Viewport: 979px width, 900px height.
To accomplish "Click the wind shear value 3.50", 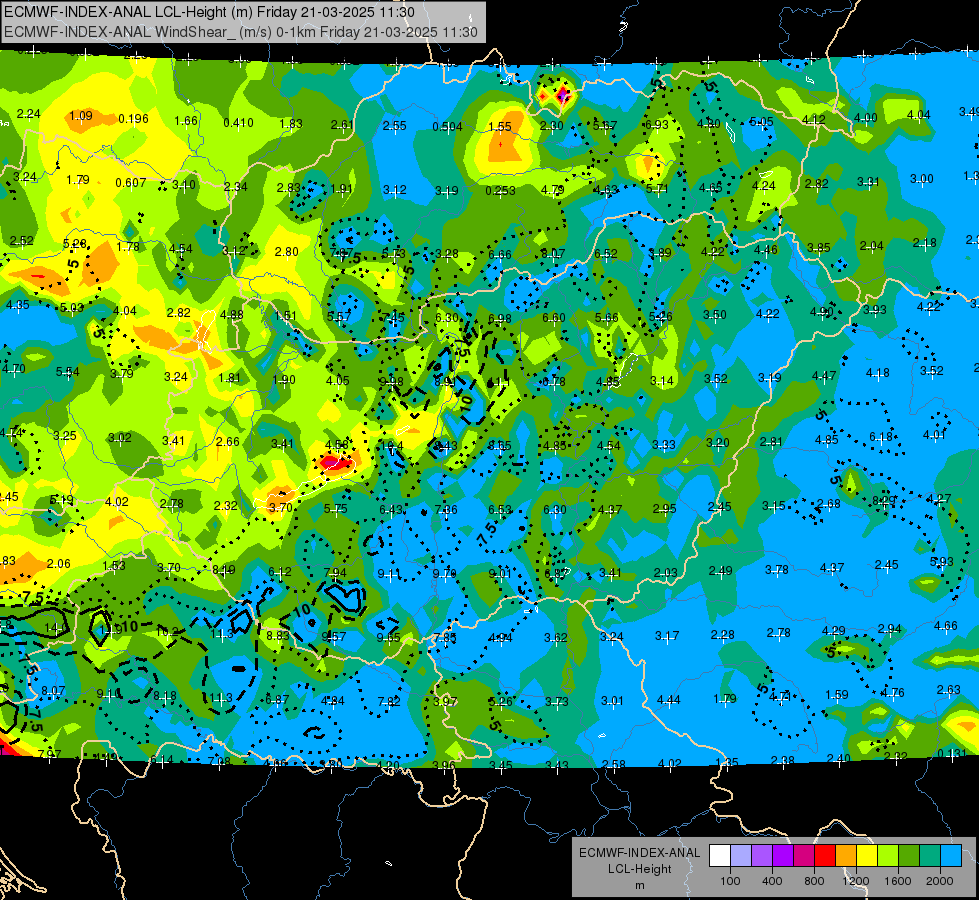I will (715, 315).
